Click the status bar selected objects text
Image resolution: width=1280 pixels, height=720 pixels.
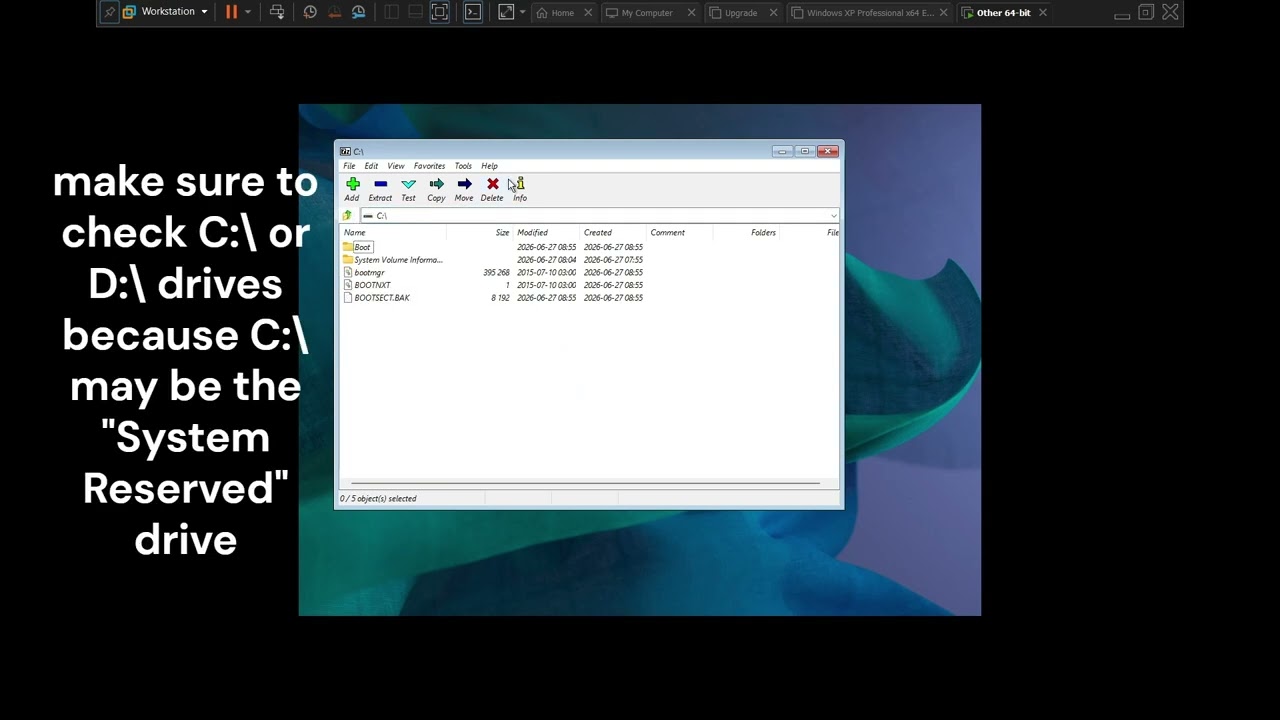click(x=378, y=499)
